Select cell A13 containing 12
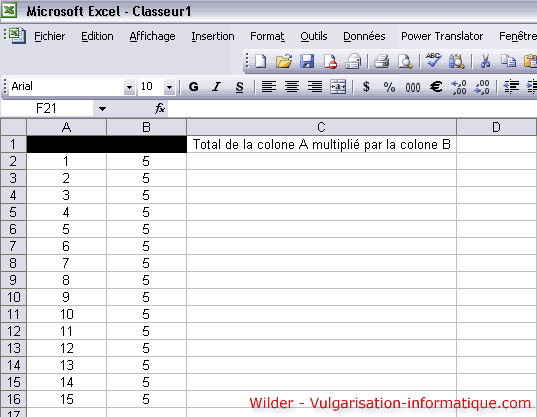The height and width of the screenshot is (417, 537). pos(66,348)
